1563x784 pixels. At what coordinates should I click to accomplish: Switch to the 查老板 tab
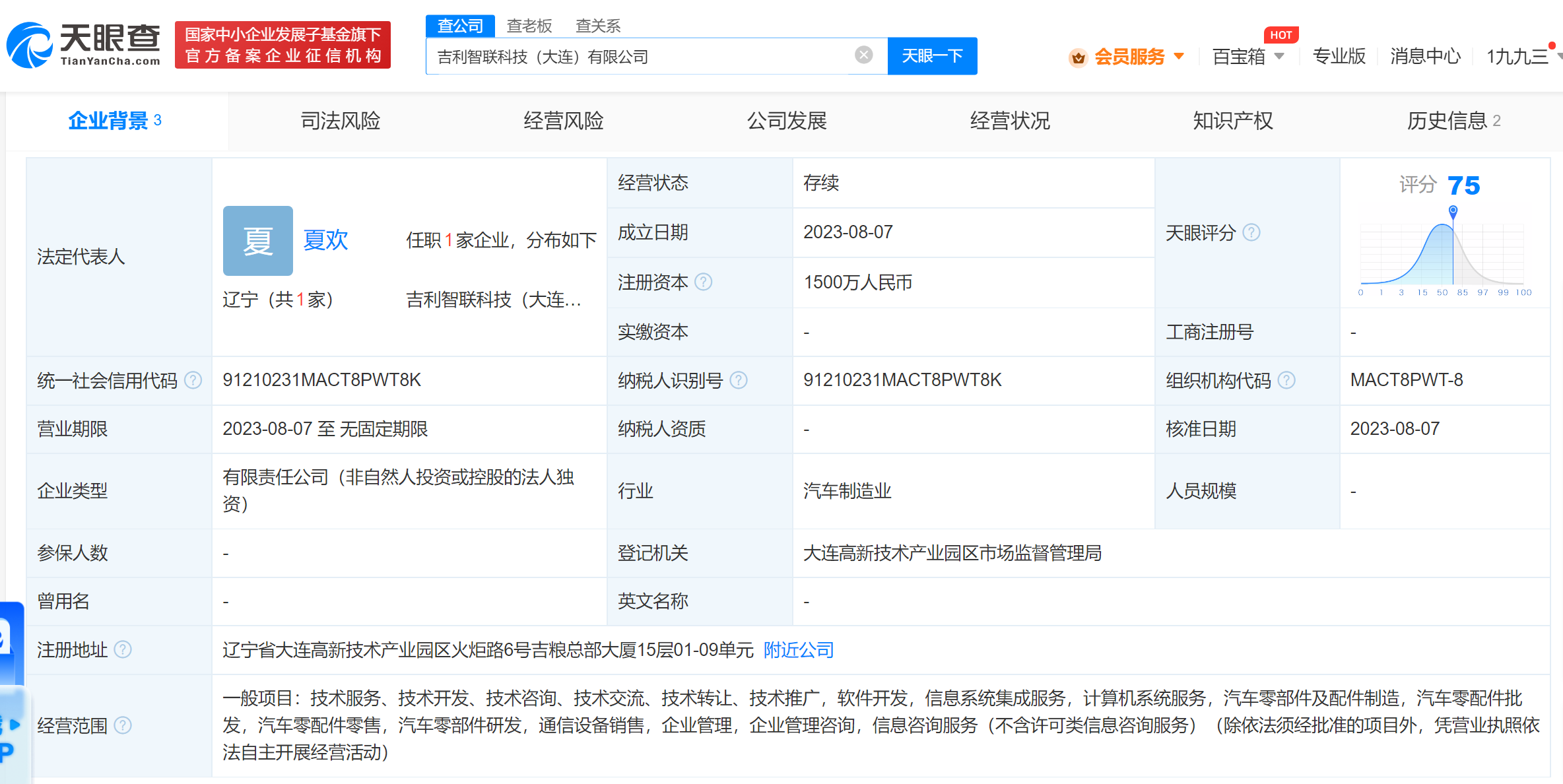[529, 25]
